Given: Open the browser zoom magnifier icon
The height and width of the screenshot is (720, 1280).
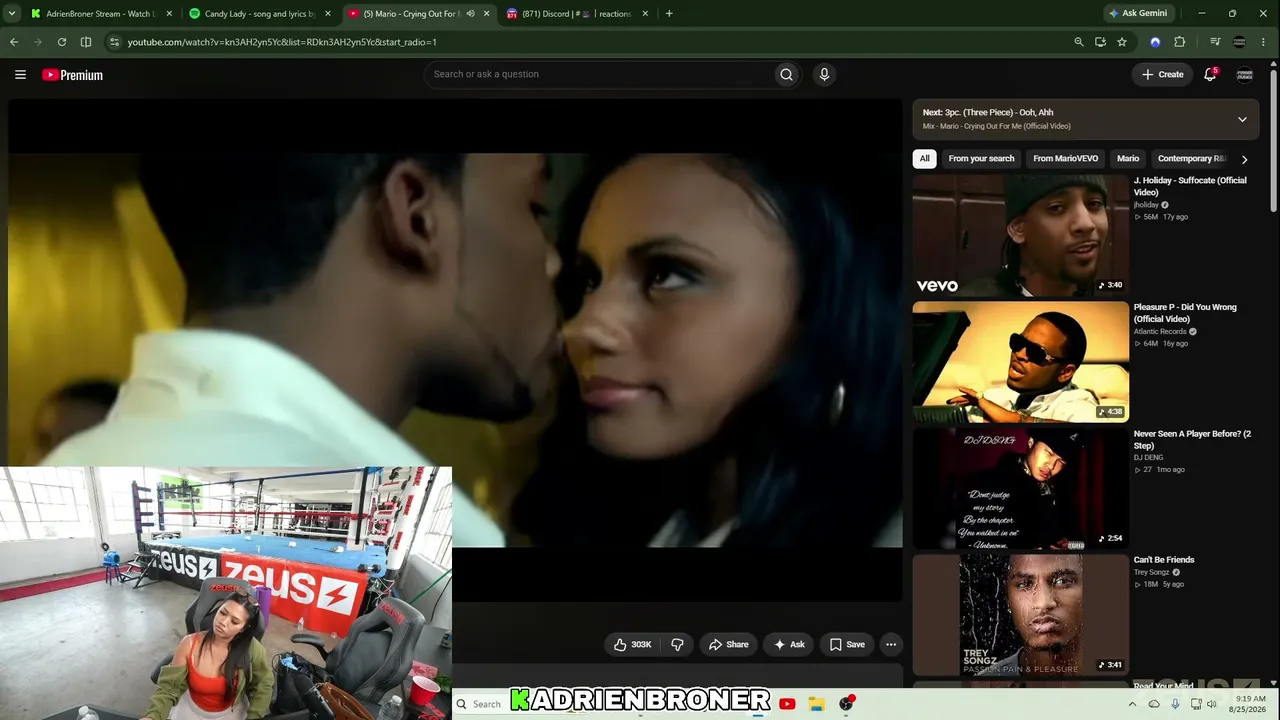Looking at the screenshot, I should pos(1078,42).
